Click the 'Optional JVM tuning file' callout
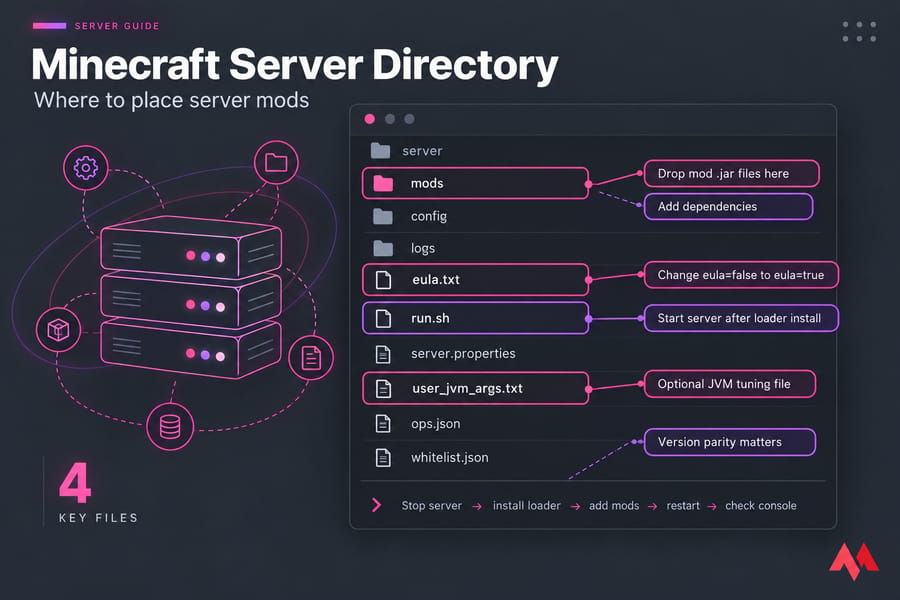The height and width of the screenshot is (600, 900). tap(730, 384)
